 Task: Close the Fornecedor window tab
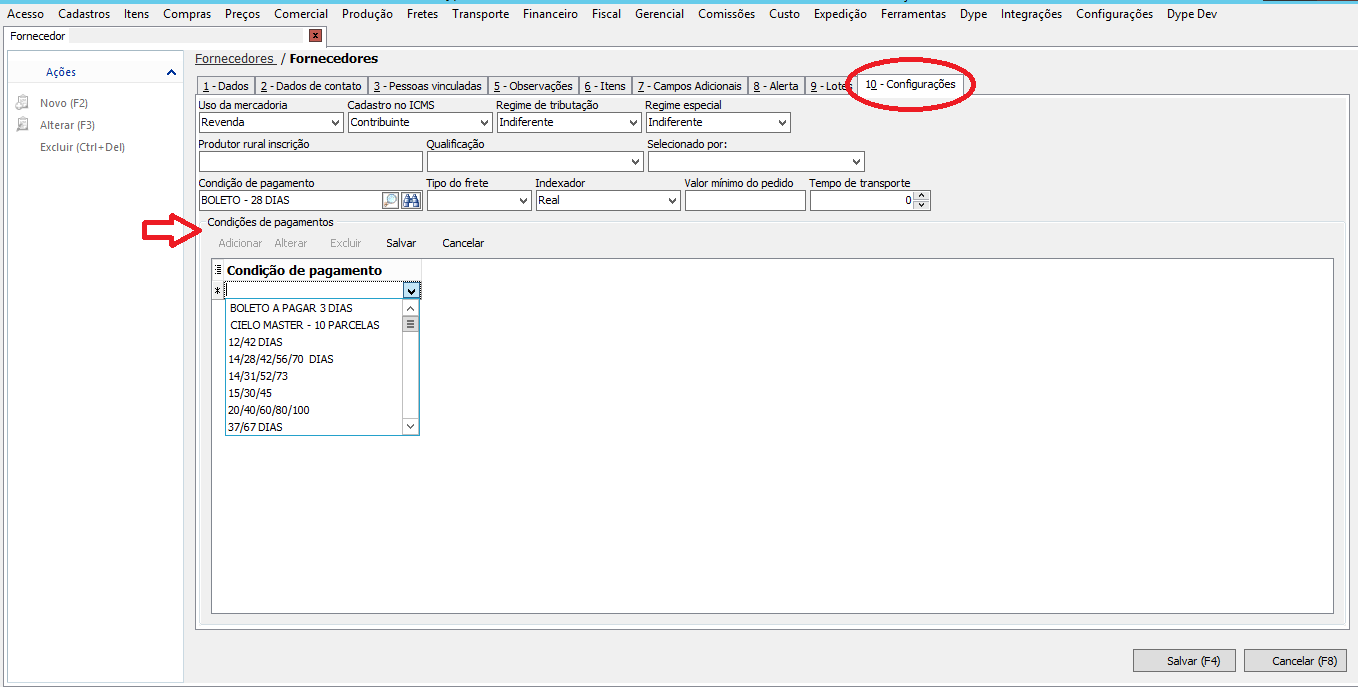315,36
